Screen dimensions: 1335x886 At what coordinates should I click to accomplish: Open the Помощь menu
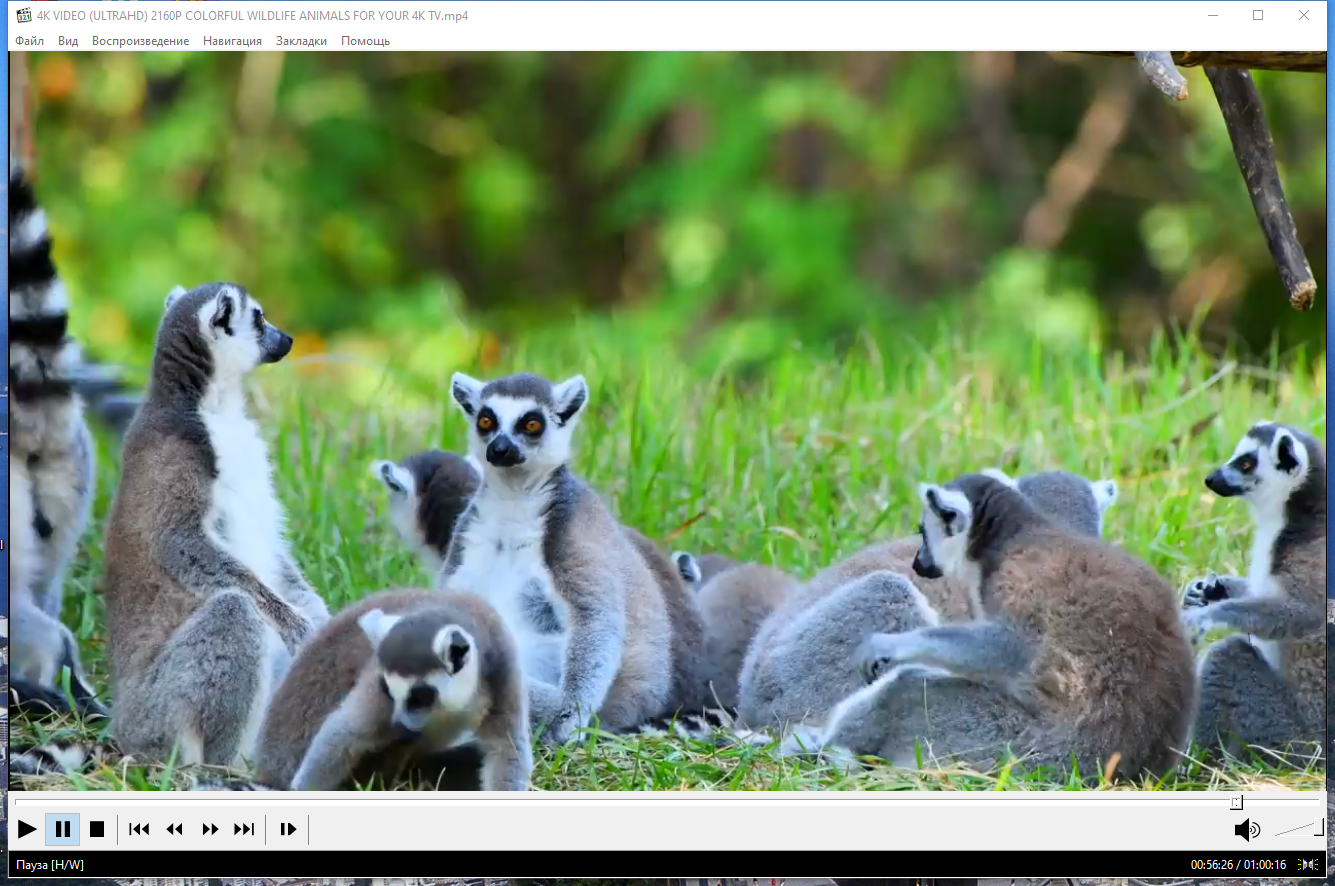[365, 41]
